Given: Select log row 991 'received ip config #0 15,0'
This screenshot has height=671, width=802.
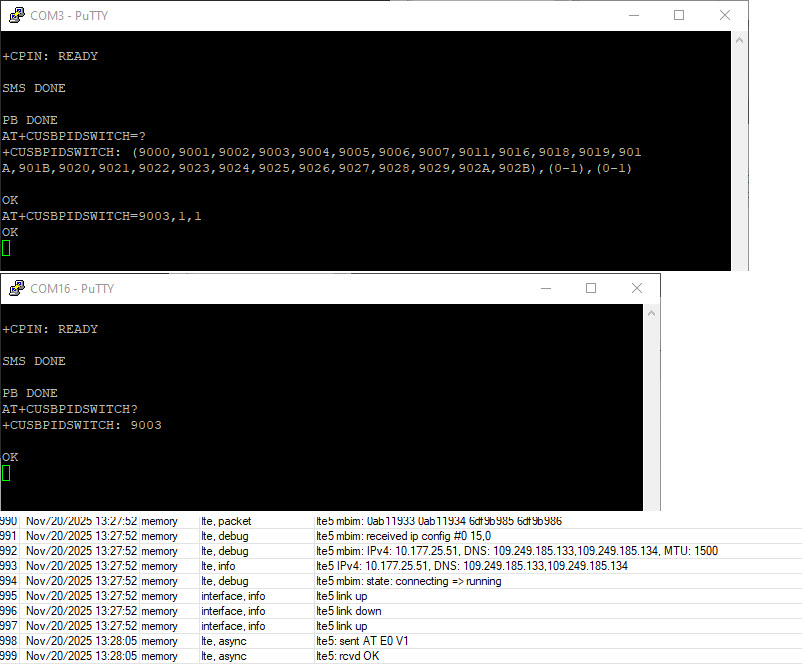Looking at the screenshot, I should pyautogui.click(x=401, y=536).
